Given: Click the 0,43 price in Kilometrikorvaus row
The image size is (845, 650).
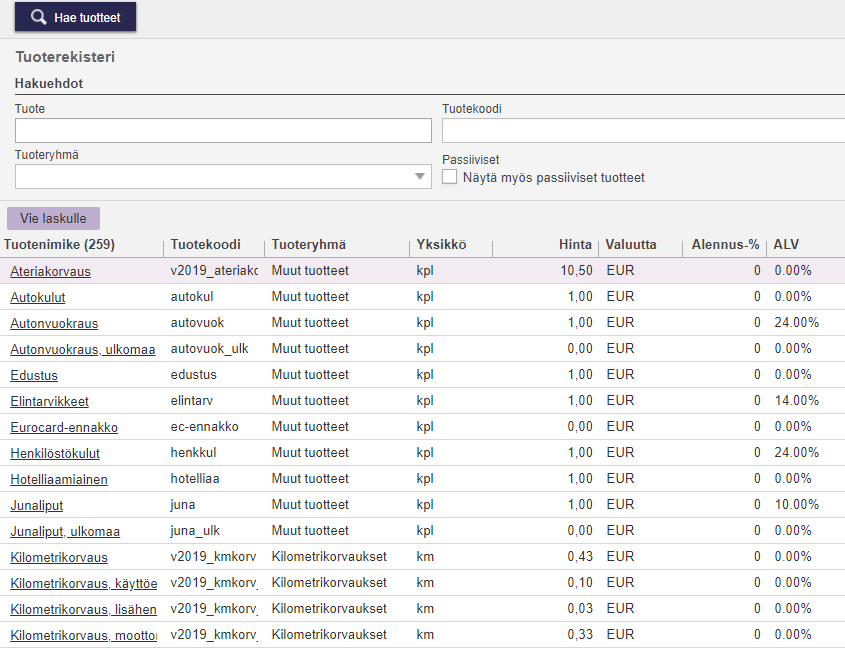Looking at the screenshot, I should click(580, 557).
